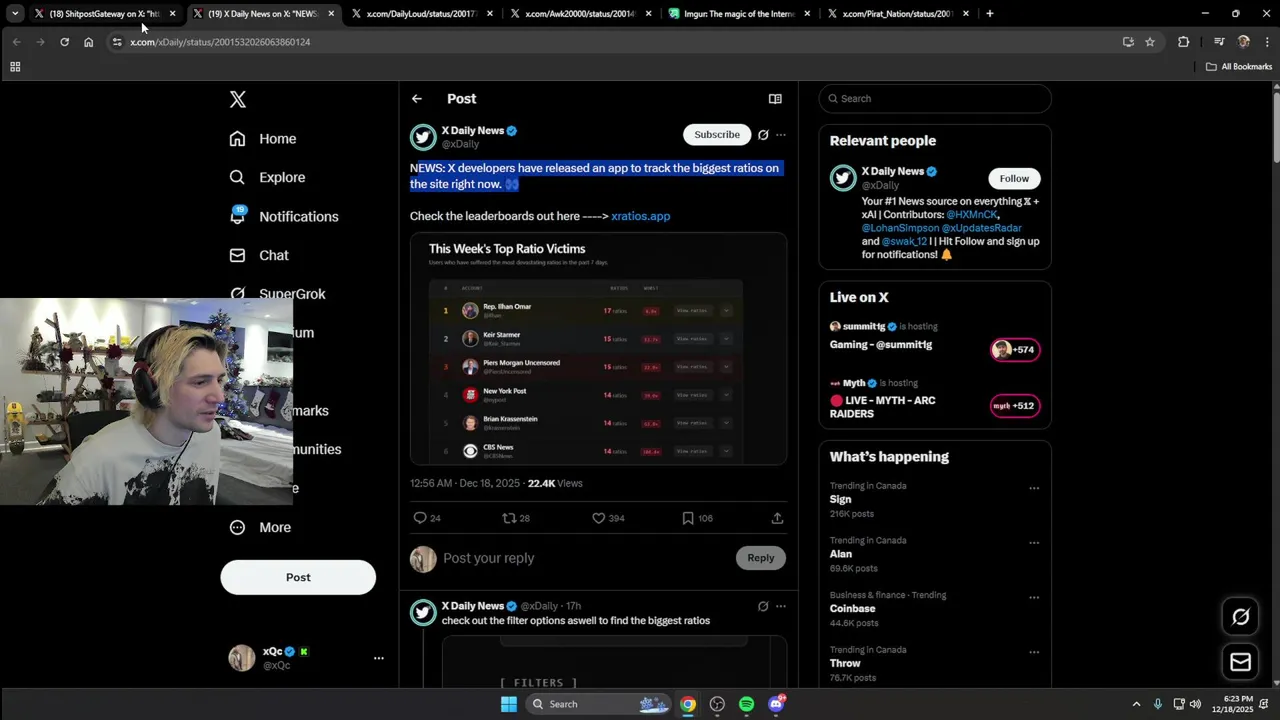Click the Reply button
The image size is (1280, 720).
[x=761, y=558]
